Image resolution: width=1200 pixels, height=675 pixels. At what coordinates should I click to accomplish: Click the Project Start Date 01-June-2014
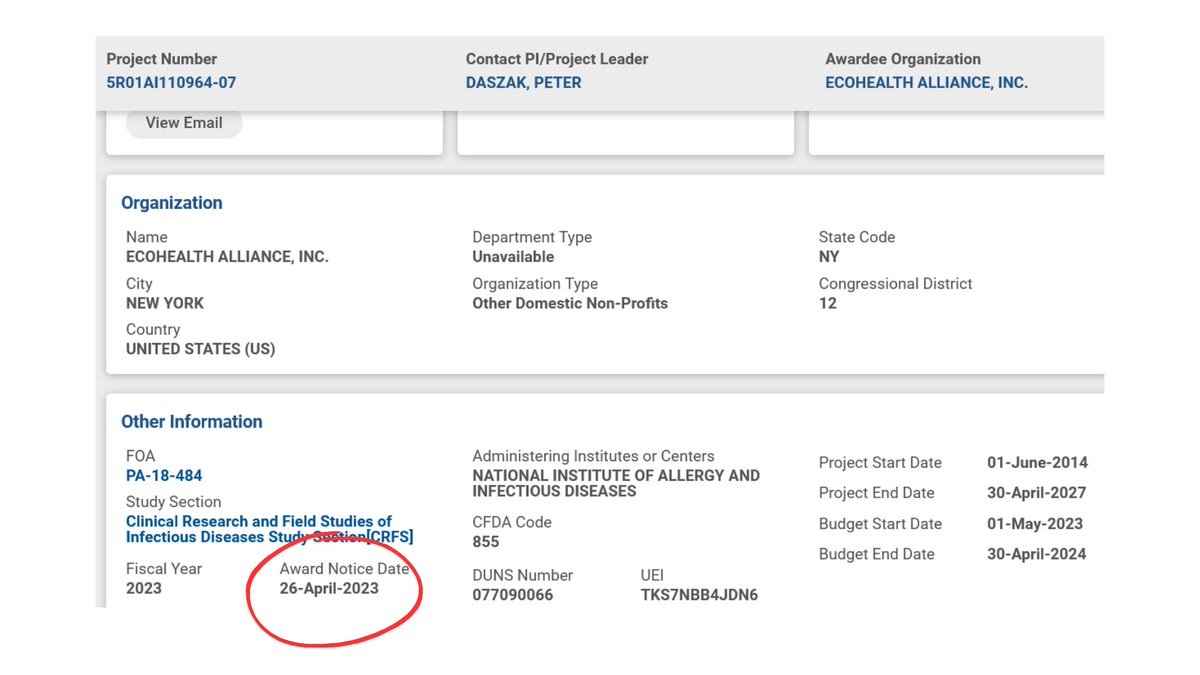click(x=1037, y=463)
